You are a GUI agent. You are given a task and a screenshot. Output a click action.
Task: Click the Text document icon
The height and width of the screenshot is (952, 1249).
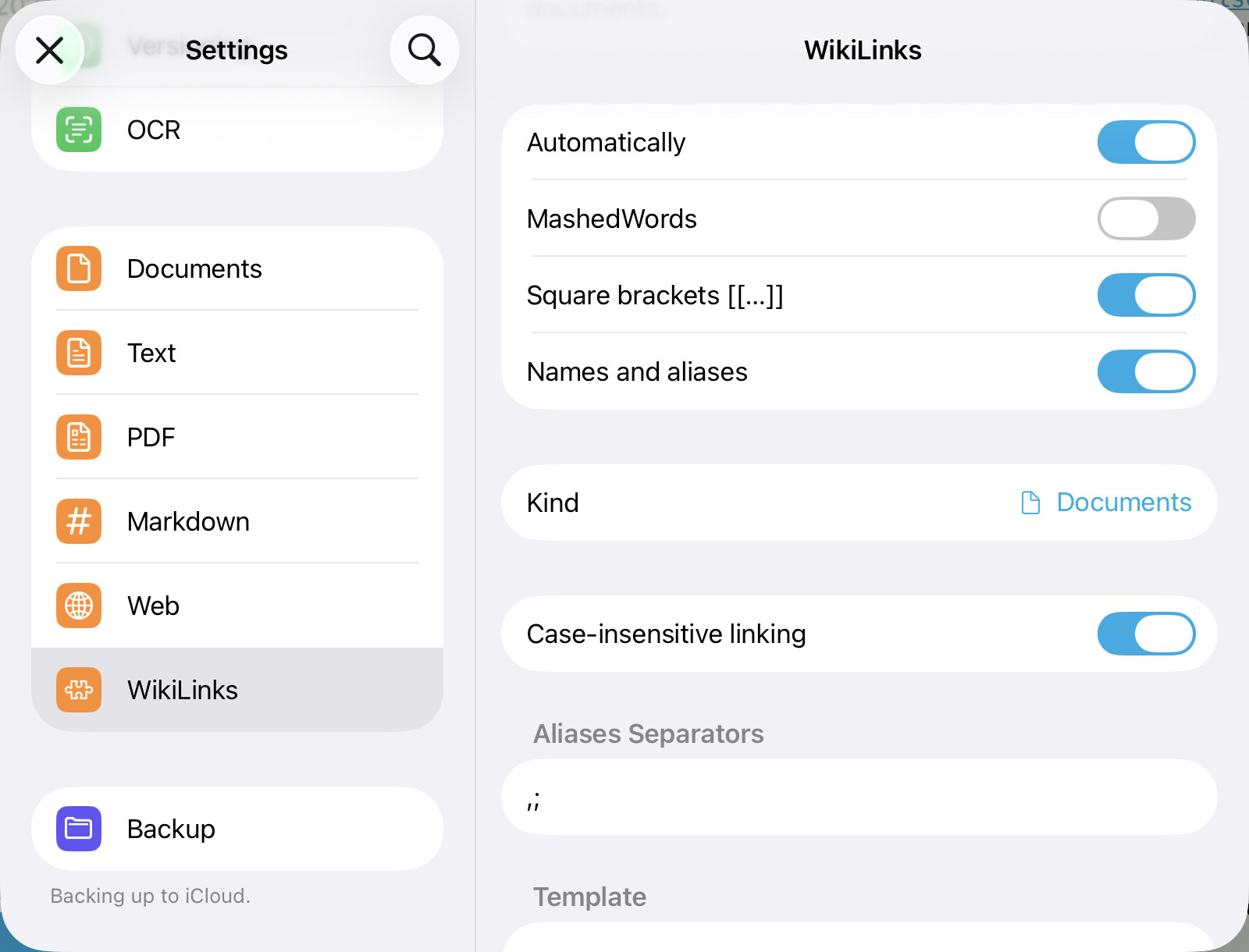tap(79, 353)
